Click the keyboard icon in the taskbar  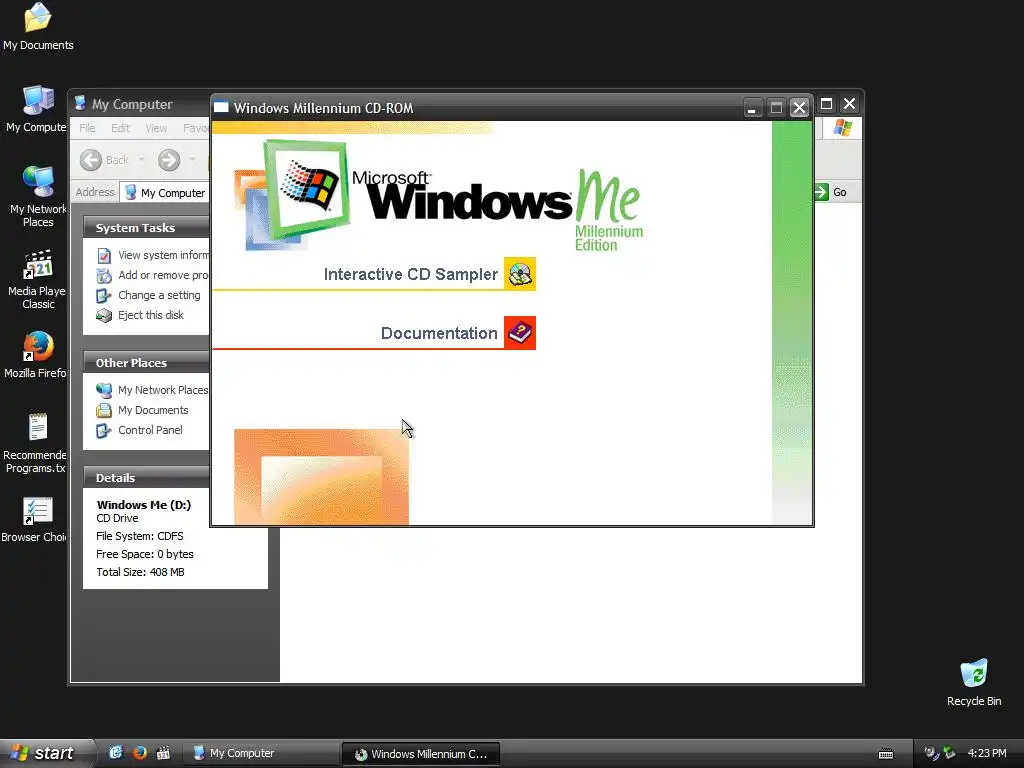(886, 754)
